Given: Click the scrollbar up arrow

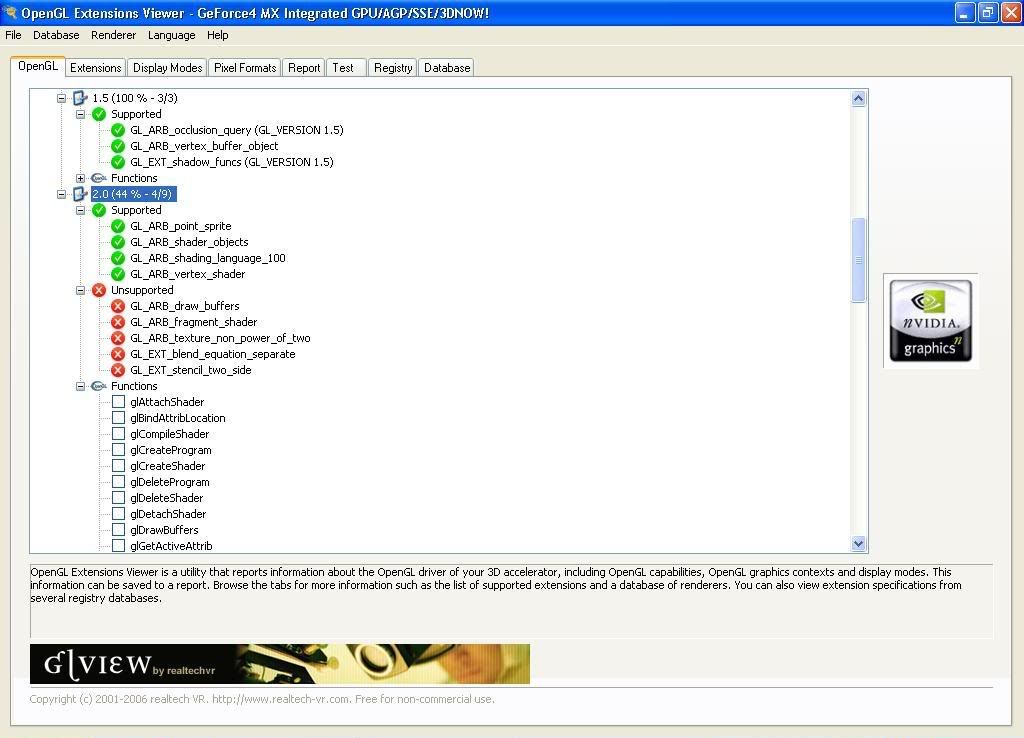Looking at the screenshot, I should click(x=858, y=99).
